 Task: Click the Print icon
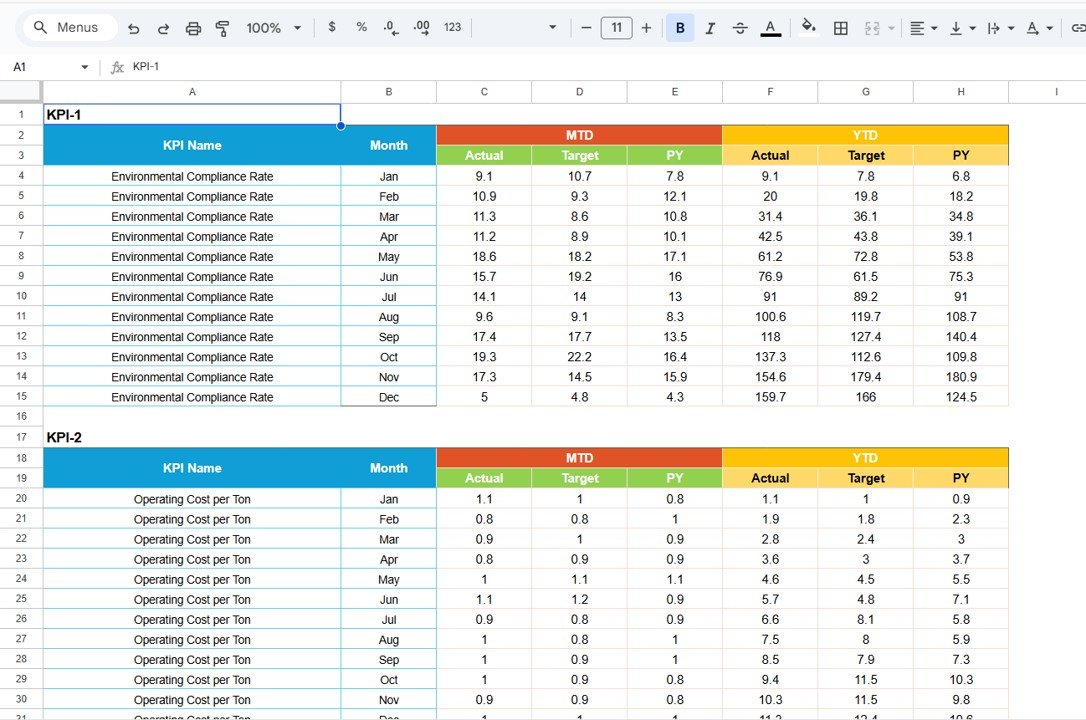point(193,27)
